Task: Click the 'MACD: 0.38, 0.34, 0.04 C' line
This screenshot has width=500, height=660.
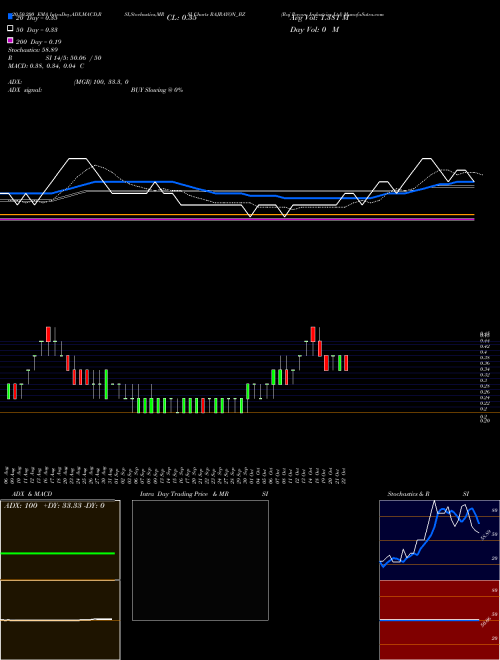Action: click(x=46, y=66)
